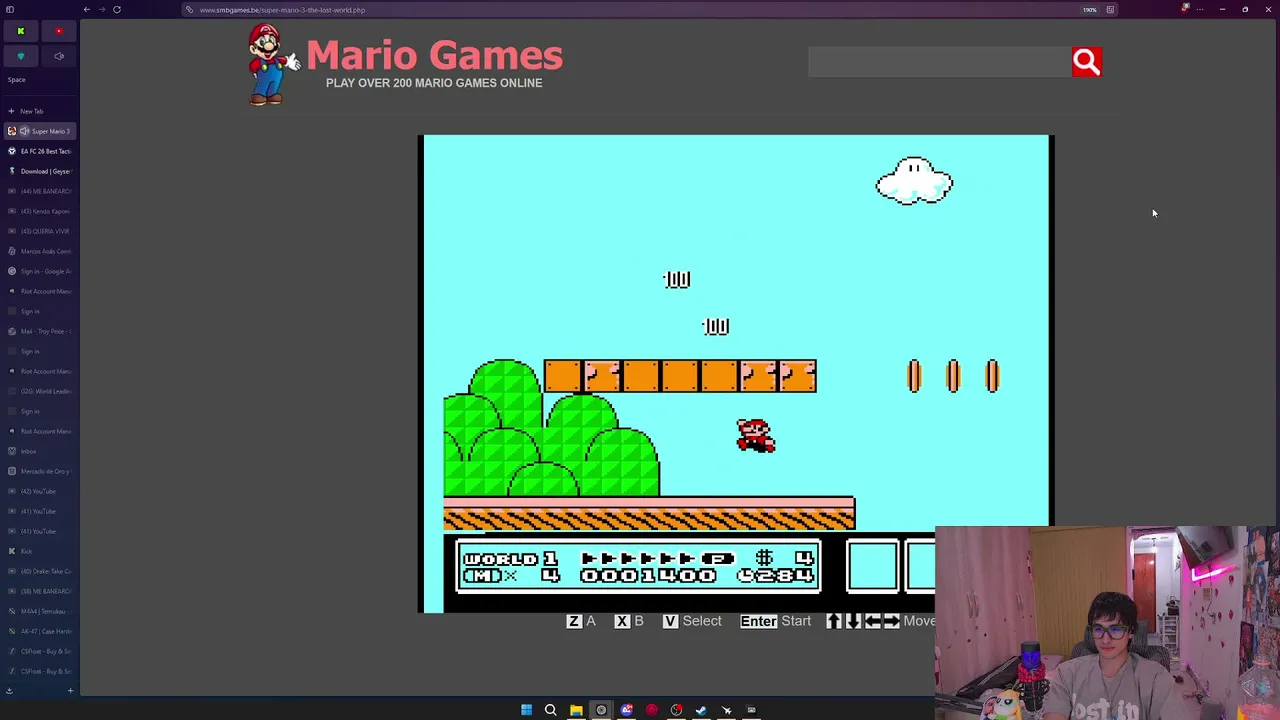Click the Mario mascot logo image
1280x720 pixels.
pos(272,65)
